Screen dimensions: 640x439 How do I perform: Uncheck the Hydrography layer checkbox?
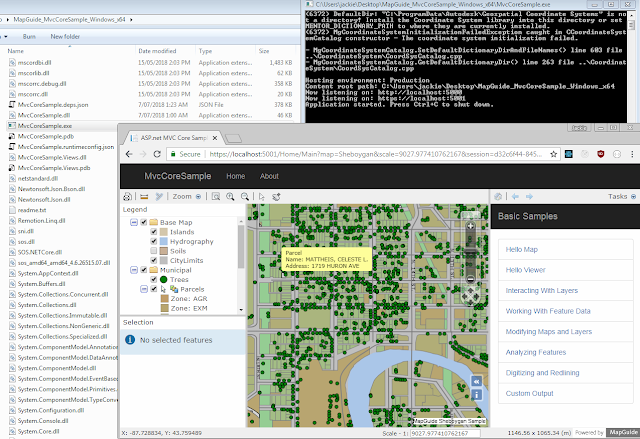[x=154, y=242]
